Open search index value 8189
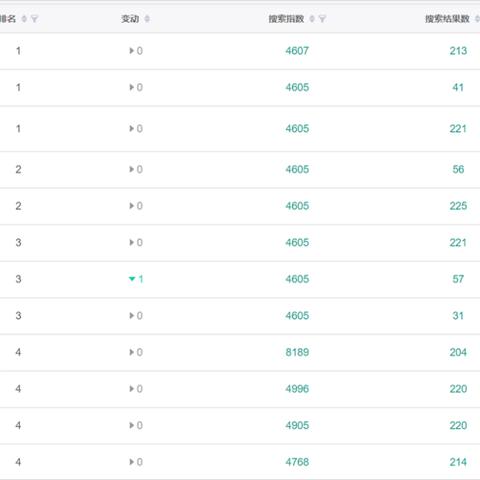 pos(297,352)
